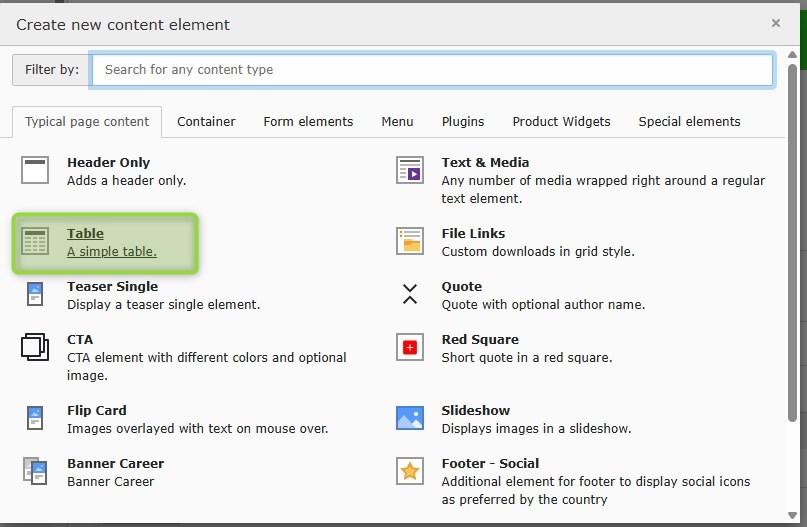Image resolution: width=807 pixels, height=527 pixels.
Task: Click the 'Slideshow' title text
Action: [x=476, y=411]
